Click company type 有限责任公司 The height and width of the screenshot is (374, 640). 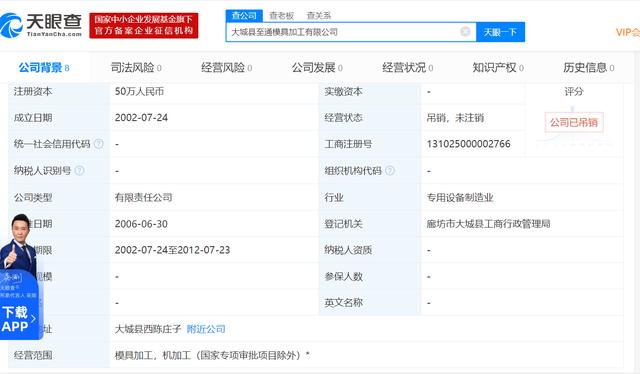(x=143, y=197)
